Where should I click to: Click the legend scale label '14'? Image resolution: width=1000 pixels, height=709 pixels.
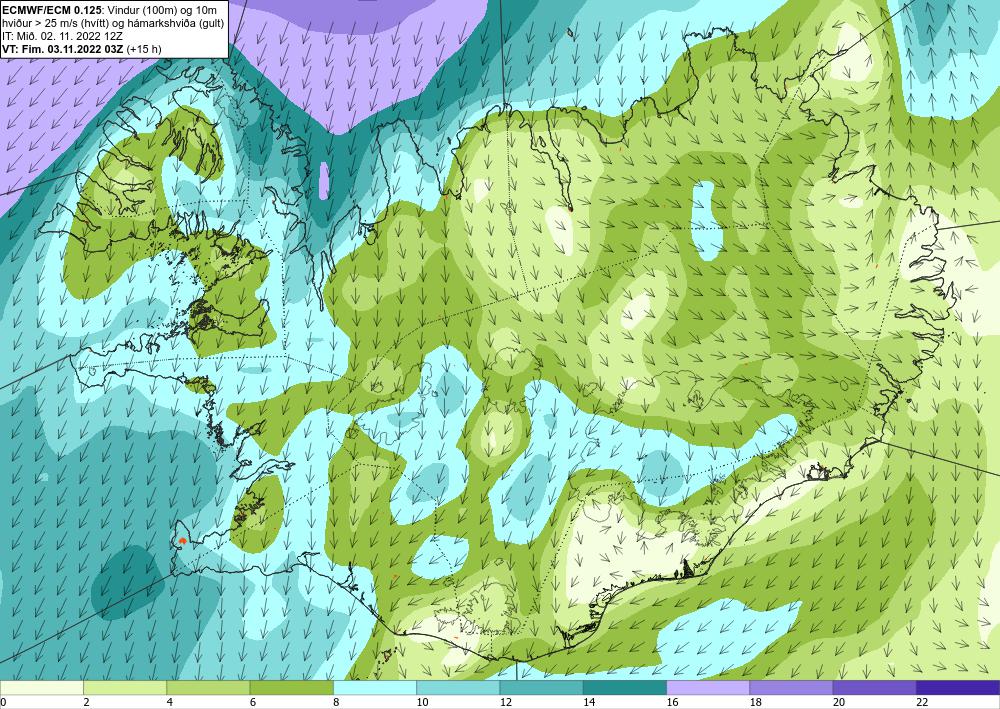[589, 703]
